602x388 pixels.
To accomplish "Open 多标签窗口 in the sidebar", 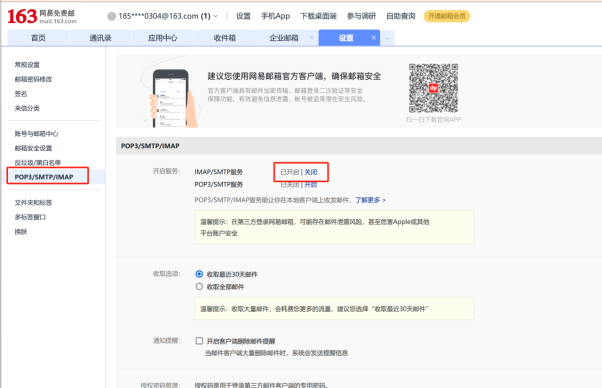I will (30, 217).
